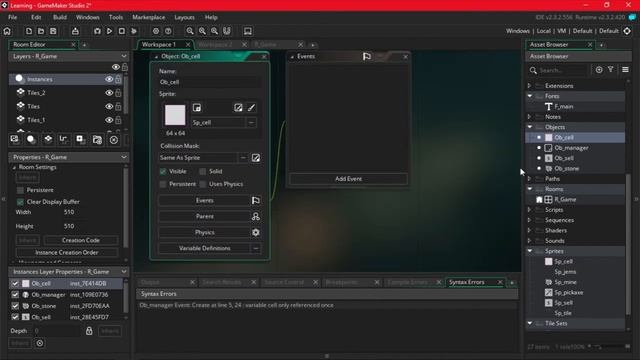
Task: Collapse Instances Layer Properties section
Action: pyautogui.click(x=124, y=272)
